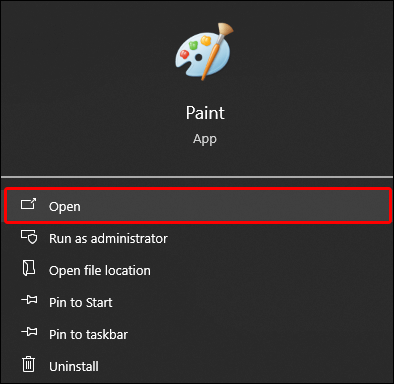Click the folder icon for Open file location

coord(29,268)
